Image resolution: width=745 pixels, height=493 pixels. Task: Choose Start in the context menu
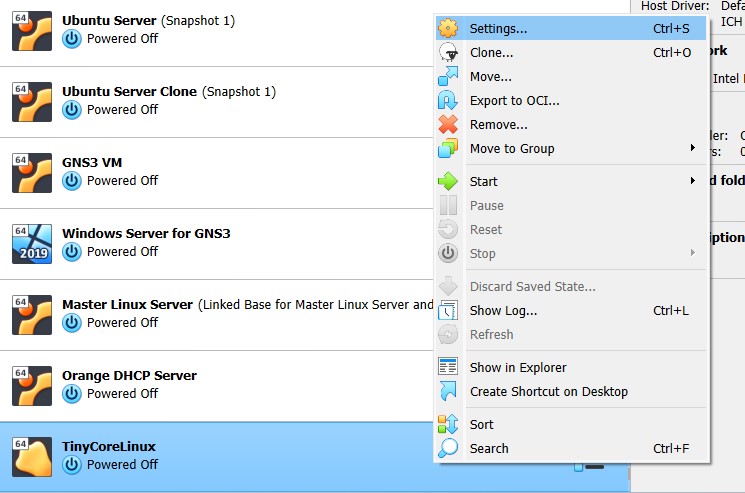point(571,181)
